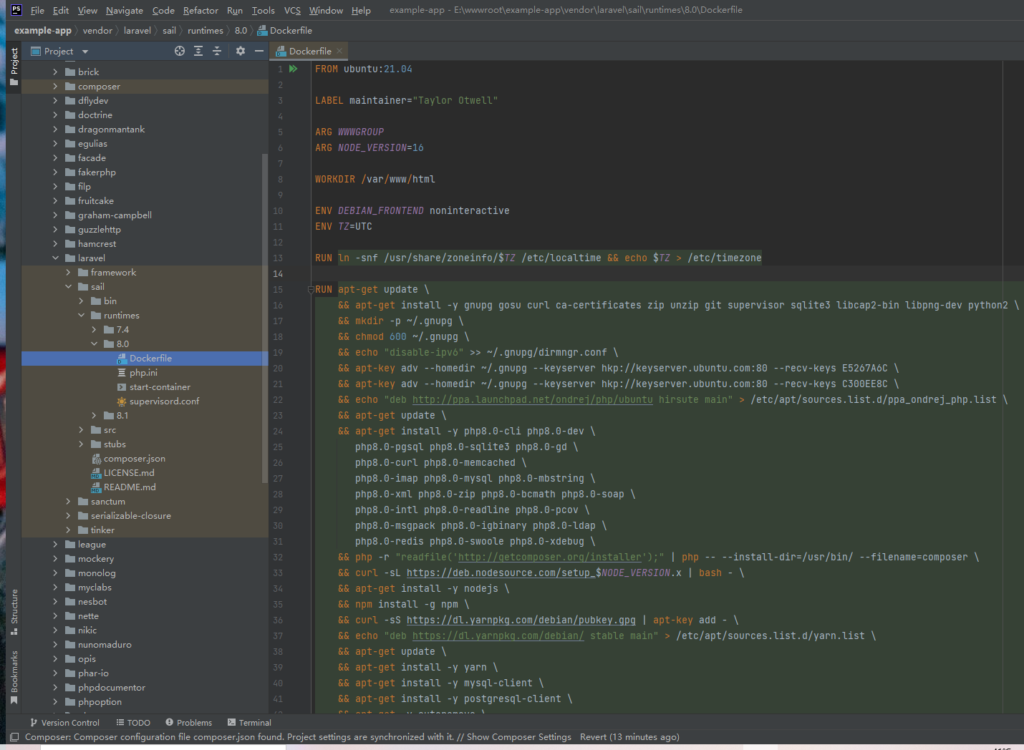Select opened file with crosshair icon in Project toolbar

coord(180,50)
